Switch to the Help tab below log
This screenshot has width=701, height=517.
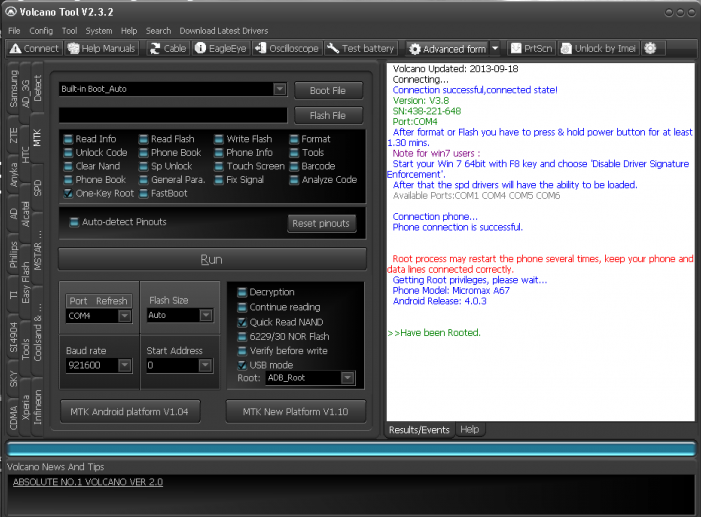(469, 429)
